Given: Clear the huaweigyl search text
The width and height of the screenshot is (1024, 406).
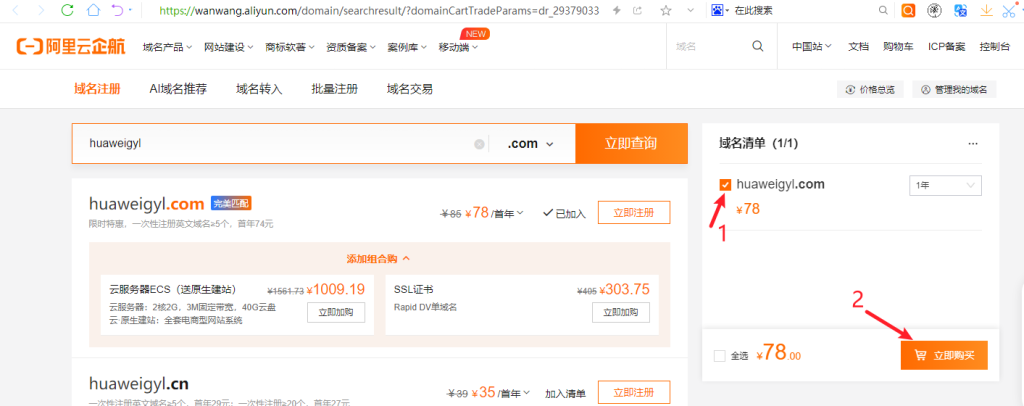Looking at the screenshot, I should tap(479, 144).
